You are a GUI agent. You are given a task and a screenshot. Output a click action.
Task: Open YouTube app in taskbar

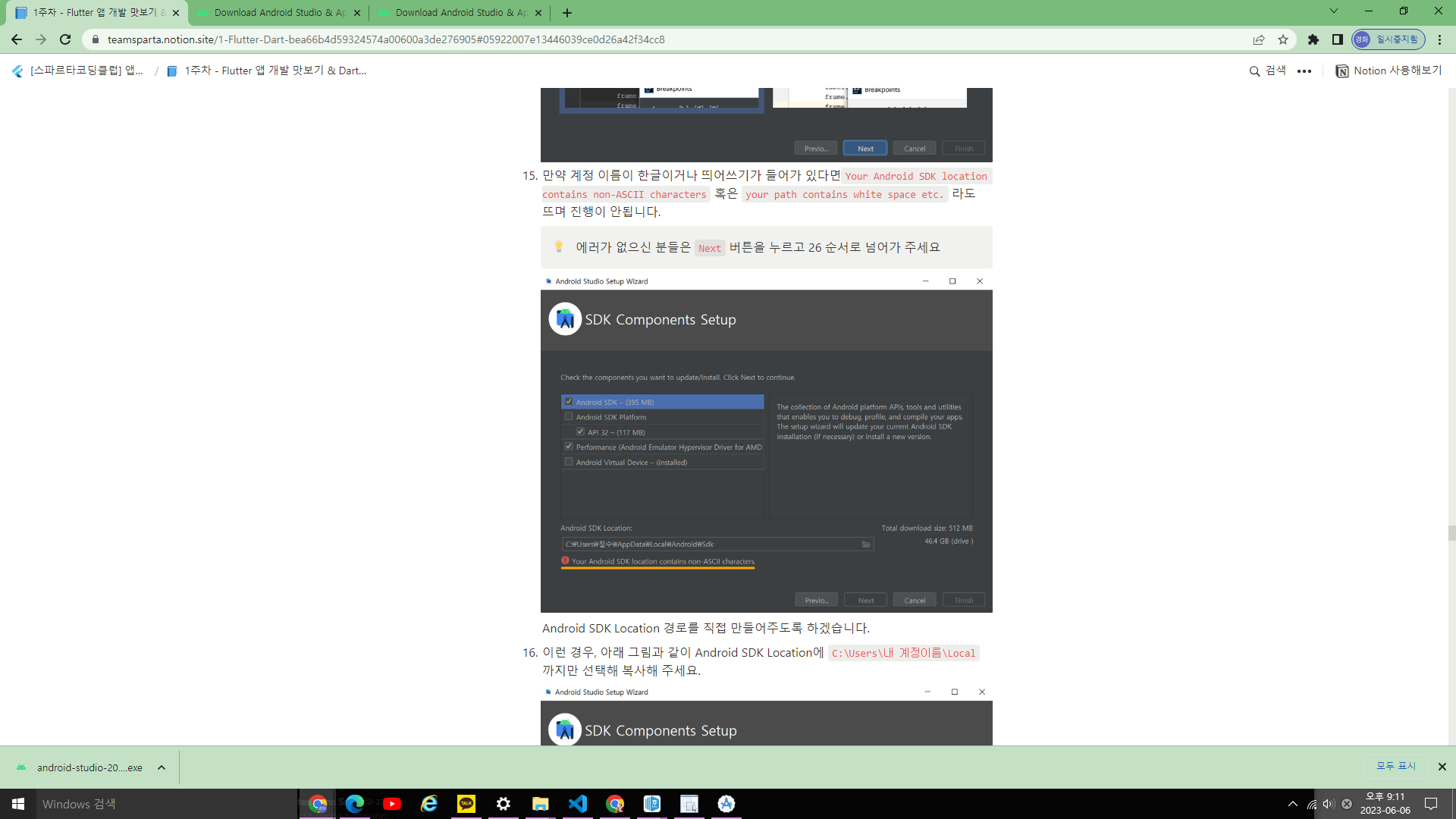click(x=392, y=804)
